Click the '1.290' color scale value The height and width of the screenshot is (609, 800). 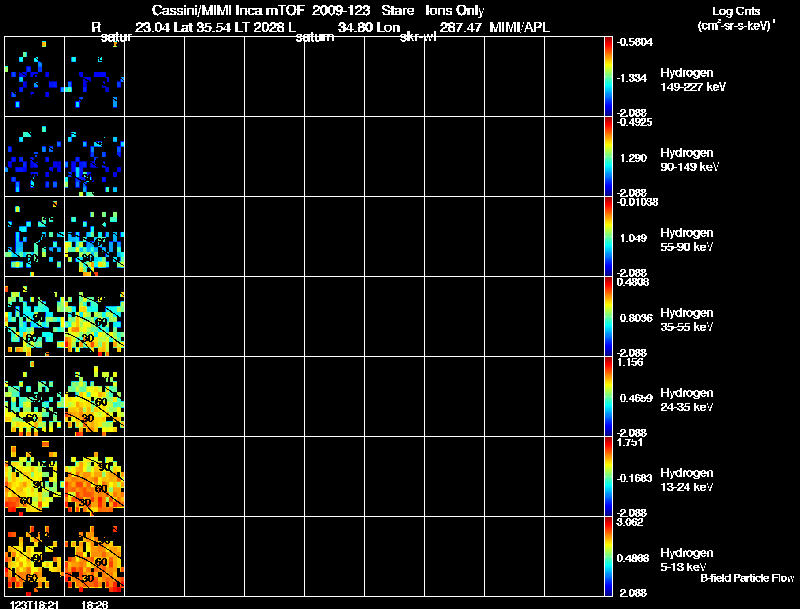pos(633,158)
